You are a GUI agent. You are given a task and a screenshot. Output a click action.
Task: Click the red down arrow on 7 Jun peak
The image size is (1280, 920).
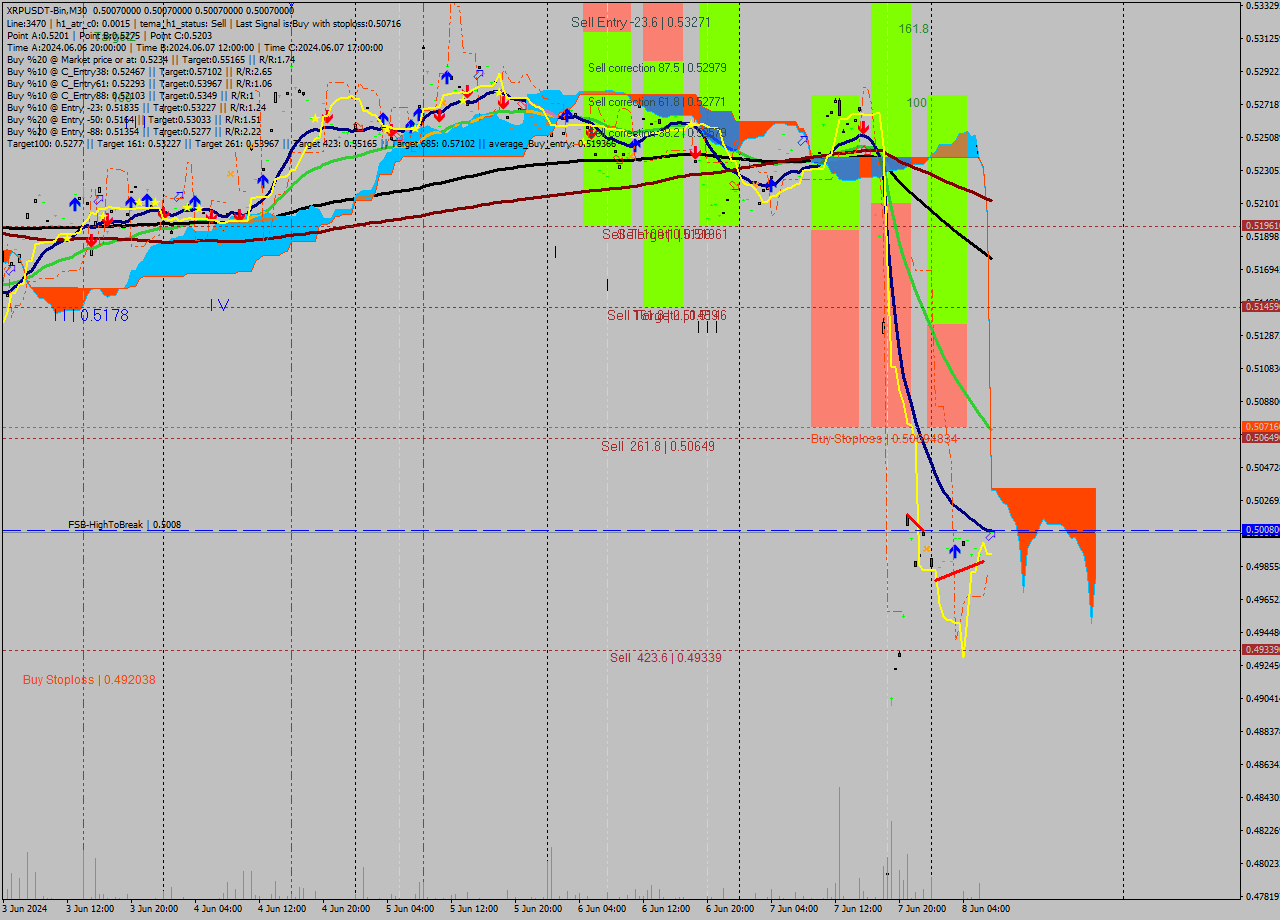coord(862,127)
